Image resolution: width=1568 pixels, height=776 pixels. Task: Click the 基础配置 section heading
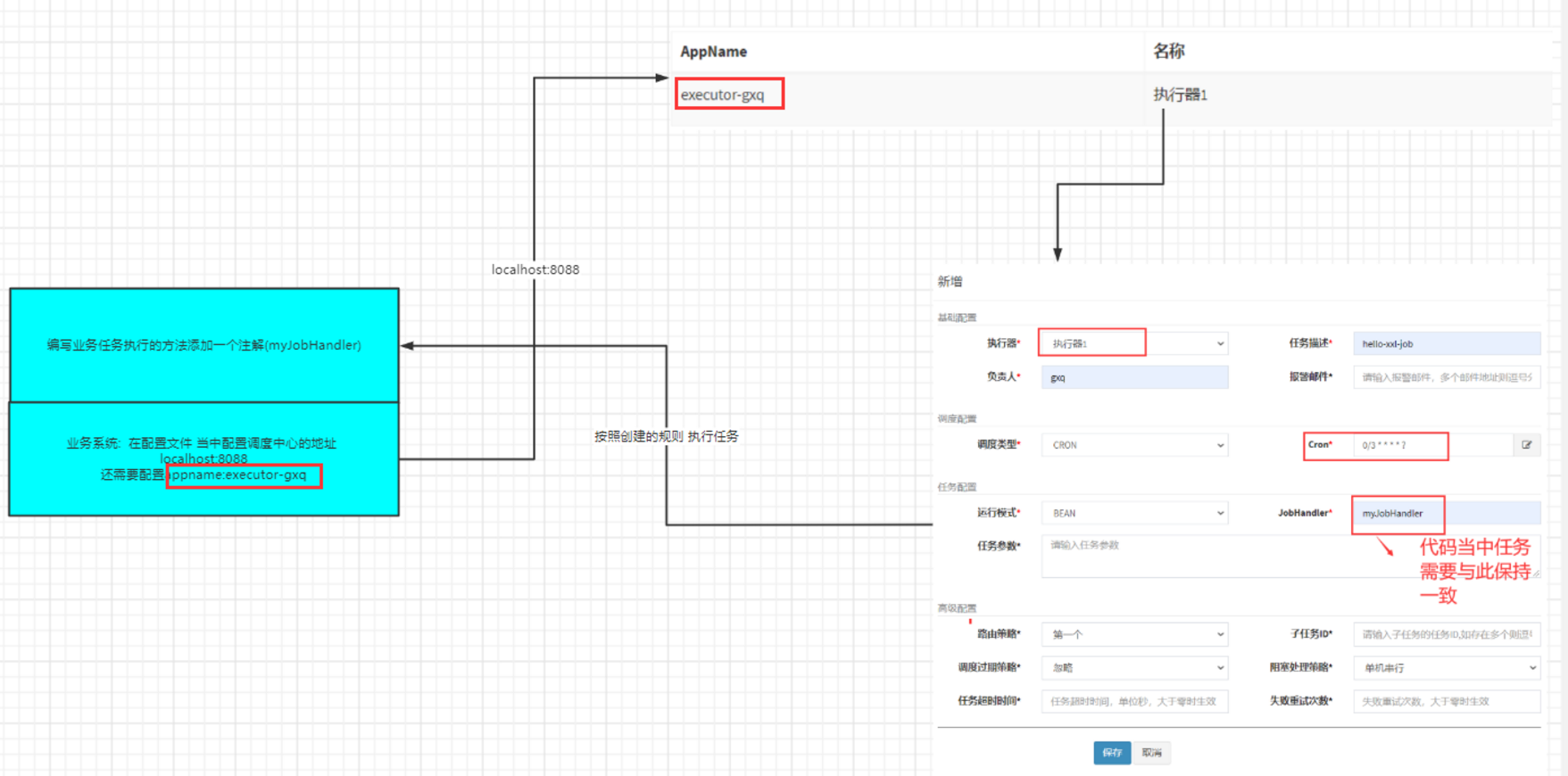pos(957,318)
